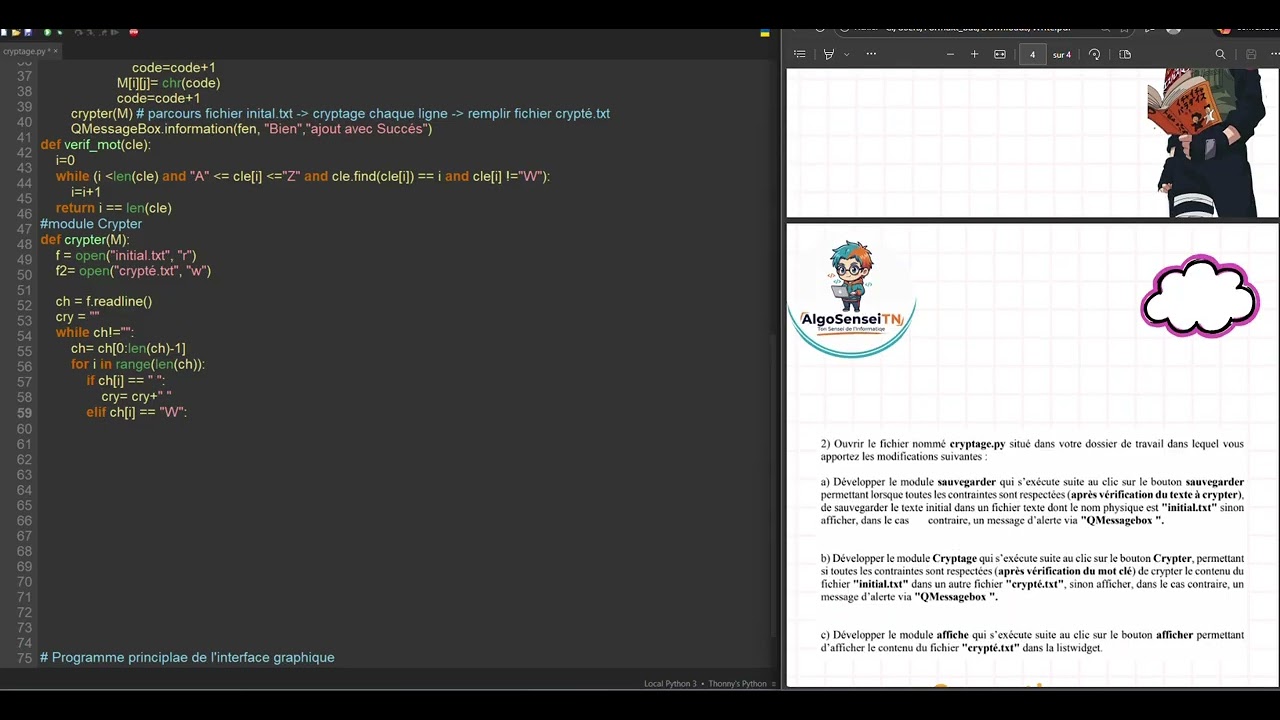Debug the current script with the bug icon

tap(60, 33)
